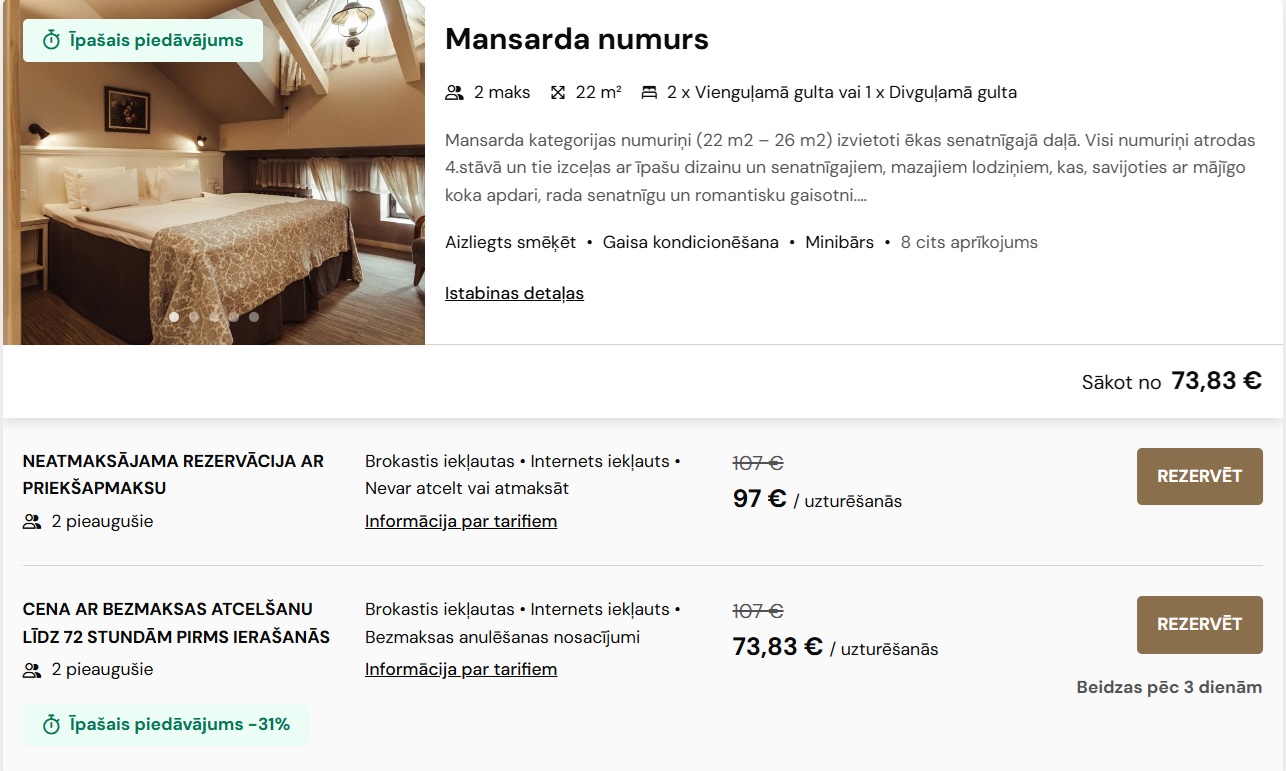Image resolution: width=1286 pixels, height=771 pixels.
Task: Click the room size icon beside 22 m²
Action: pos(558,93)
